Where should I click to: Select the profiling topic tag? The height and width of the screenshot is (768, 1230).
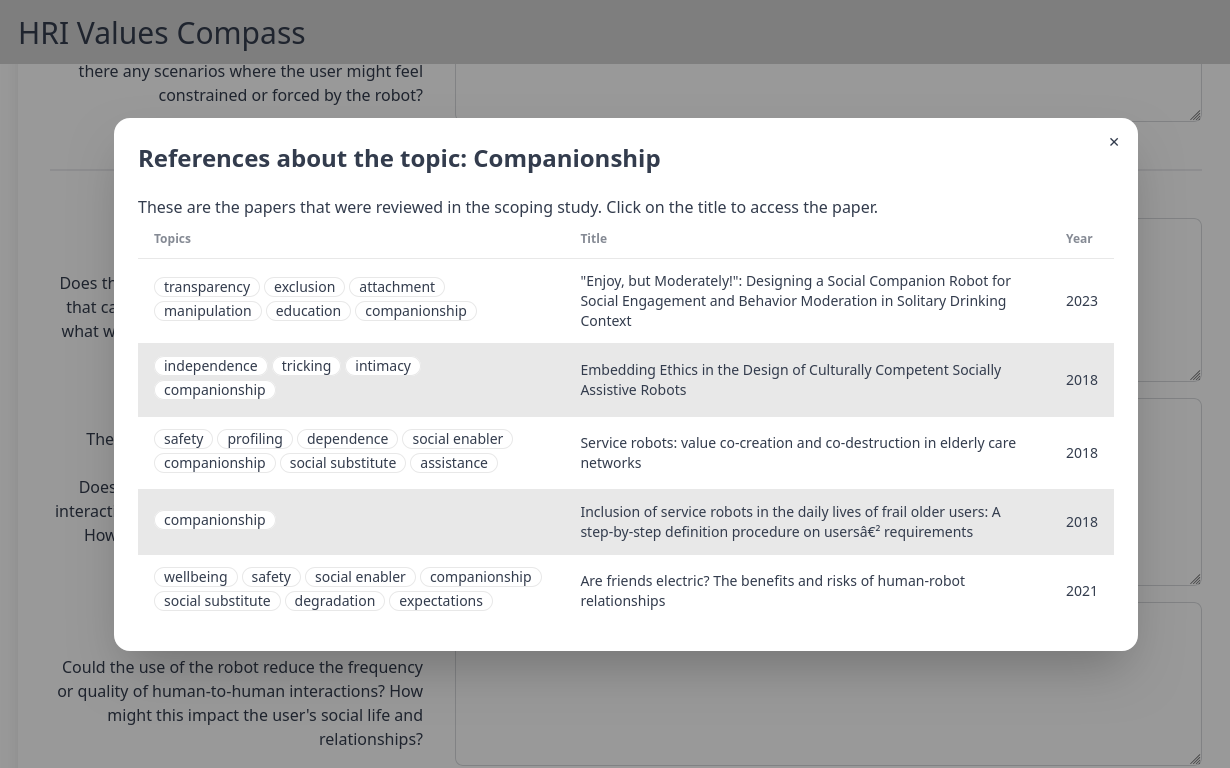pos(254,439)
